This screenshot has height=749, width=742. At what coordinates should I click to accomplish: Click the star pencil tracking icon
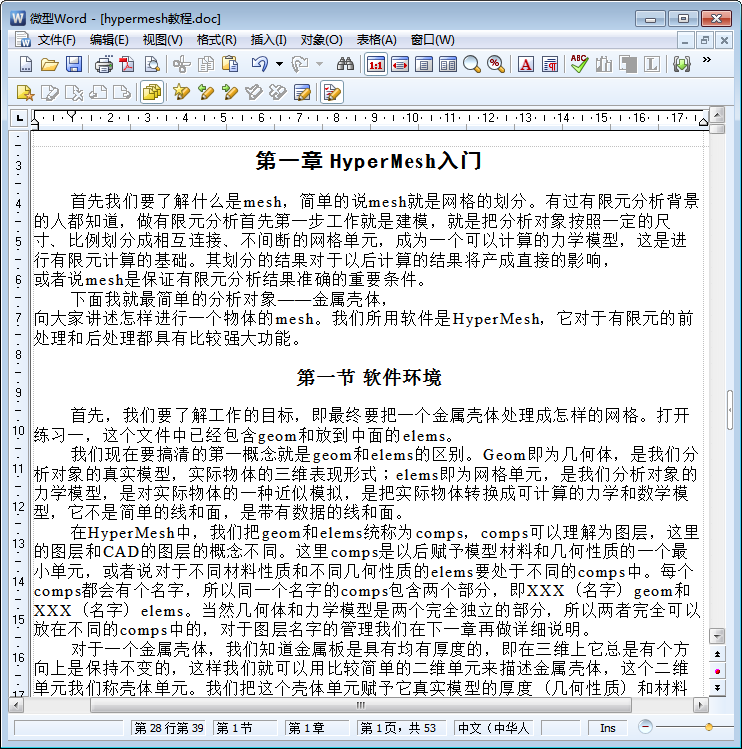pyautogui.click(x=182, y=92)
